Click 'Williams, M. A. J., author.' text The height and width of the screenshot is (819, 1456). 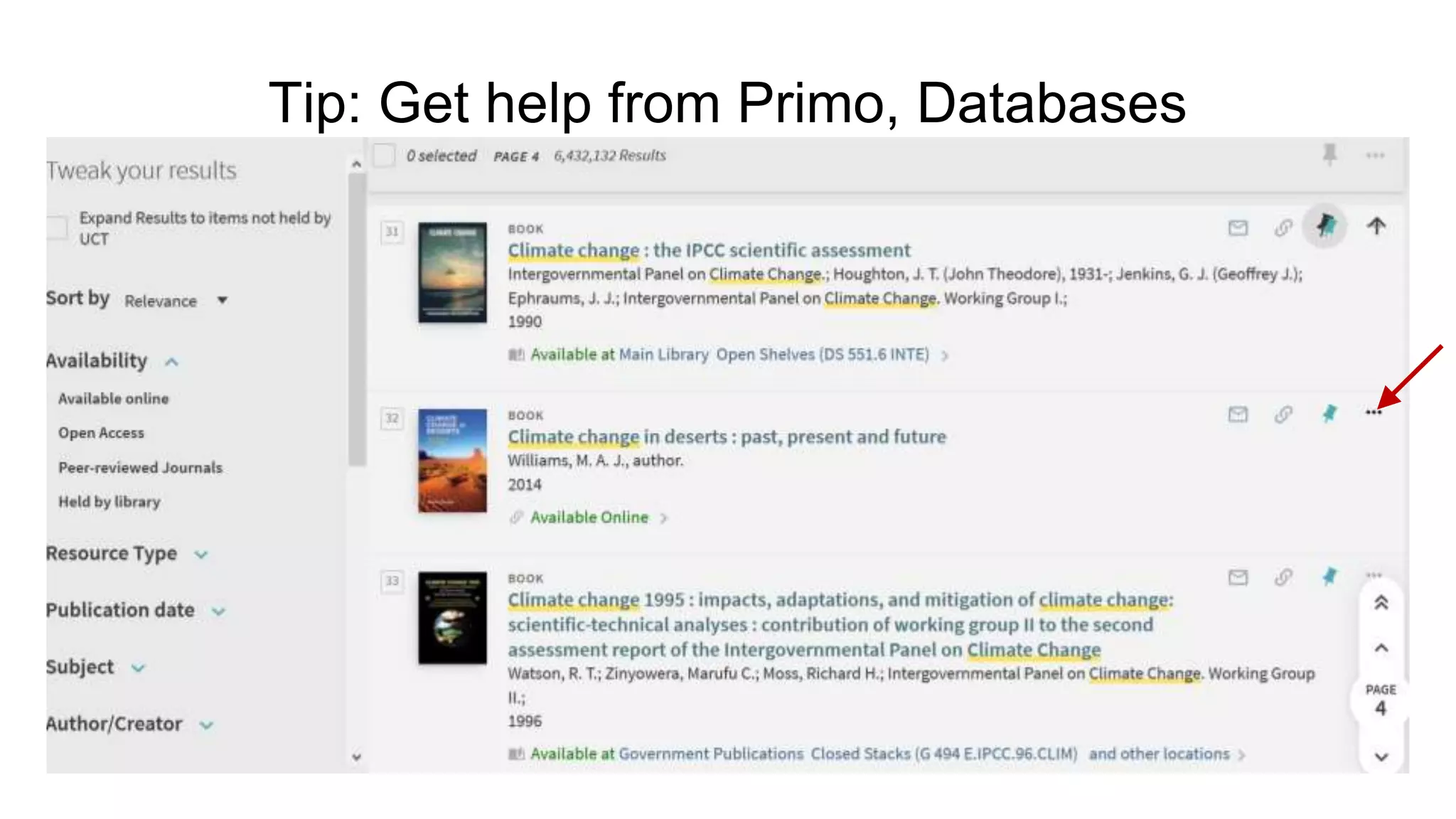coord(595,461)
